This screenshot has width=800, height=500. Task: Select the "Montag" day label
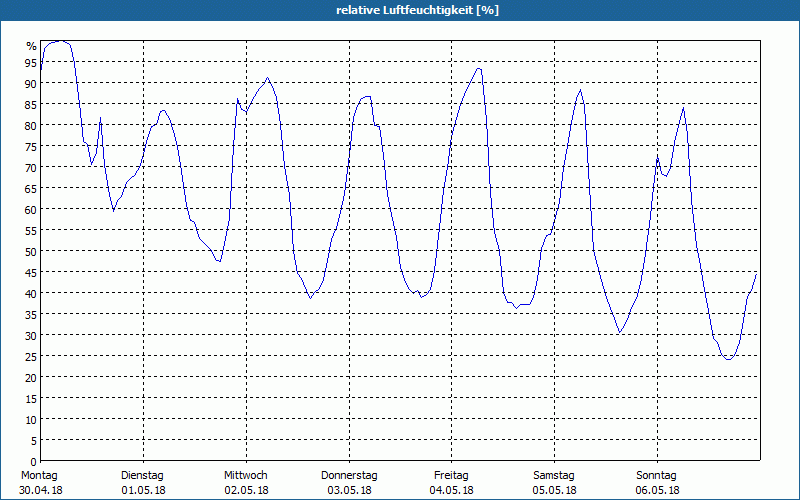[x=39, y=475]
